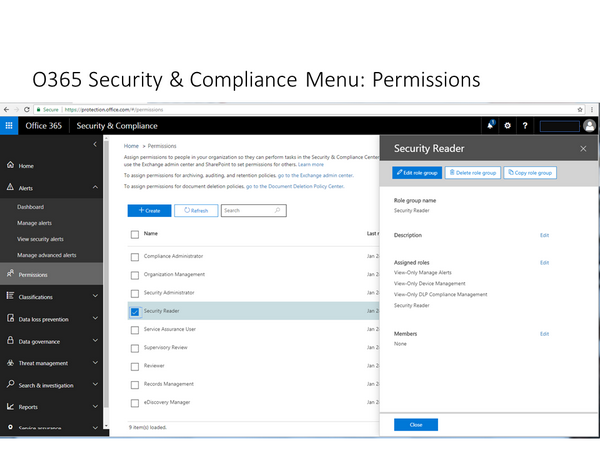Click Edit next to Description
This screenshot has height=450, width=600.
coord(545,235)
